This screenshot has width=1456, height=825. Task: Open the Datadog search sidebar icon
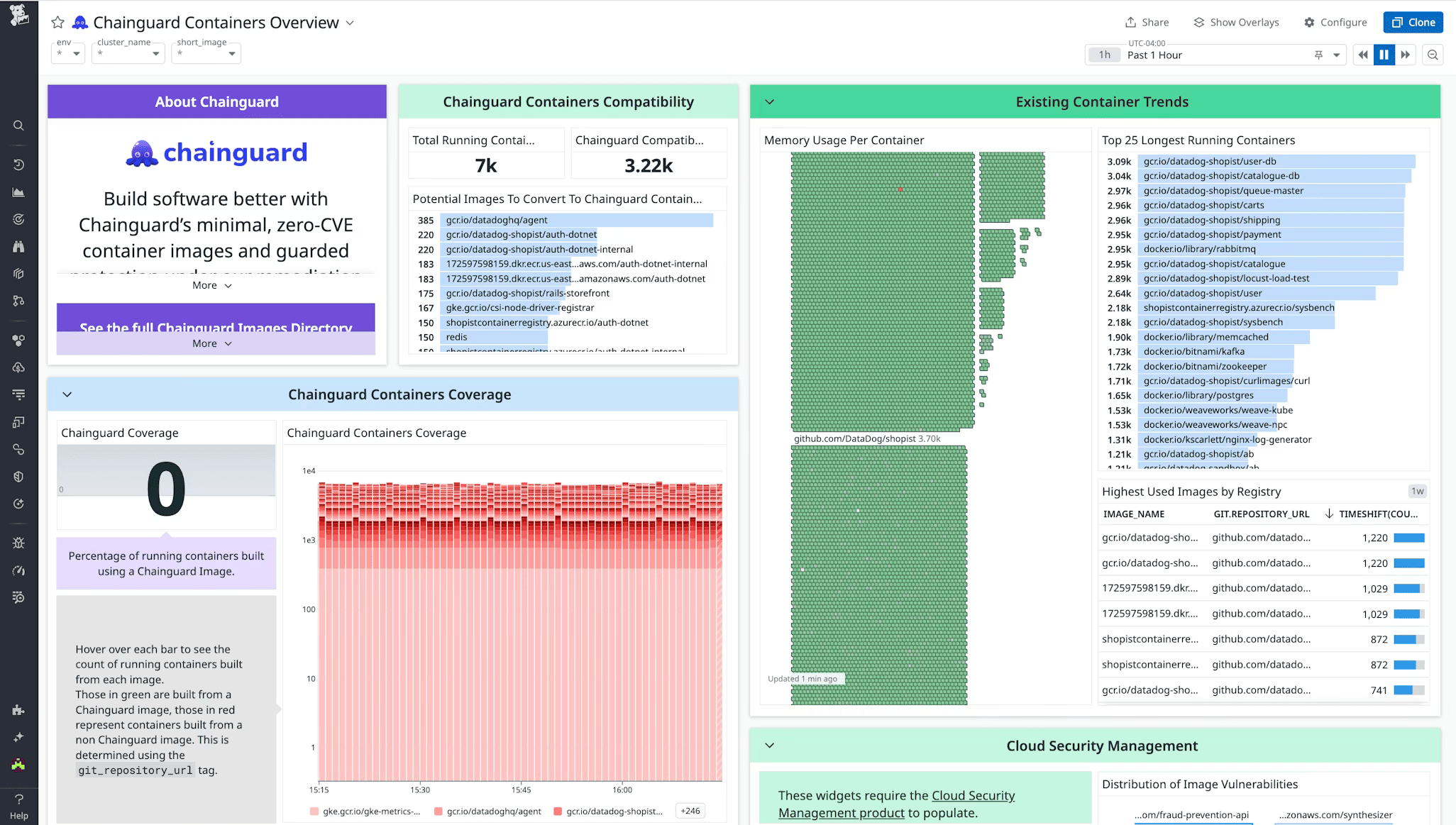[x=18, y=126]
